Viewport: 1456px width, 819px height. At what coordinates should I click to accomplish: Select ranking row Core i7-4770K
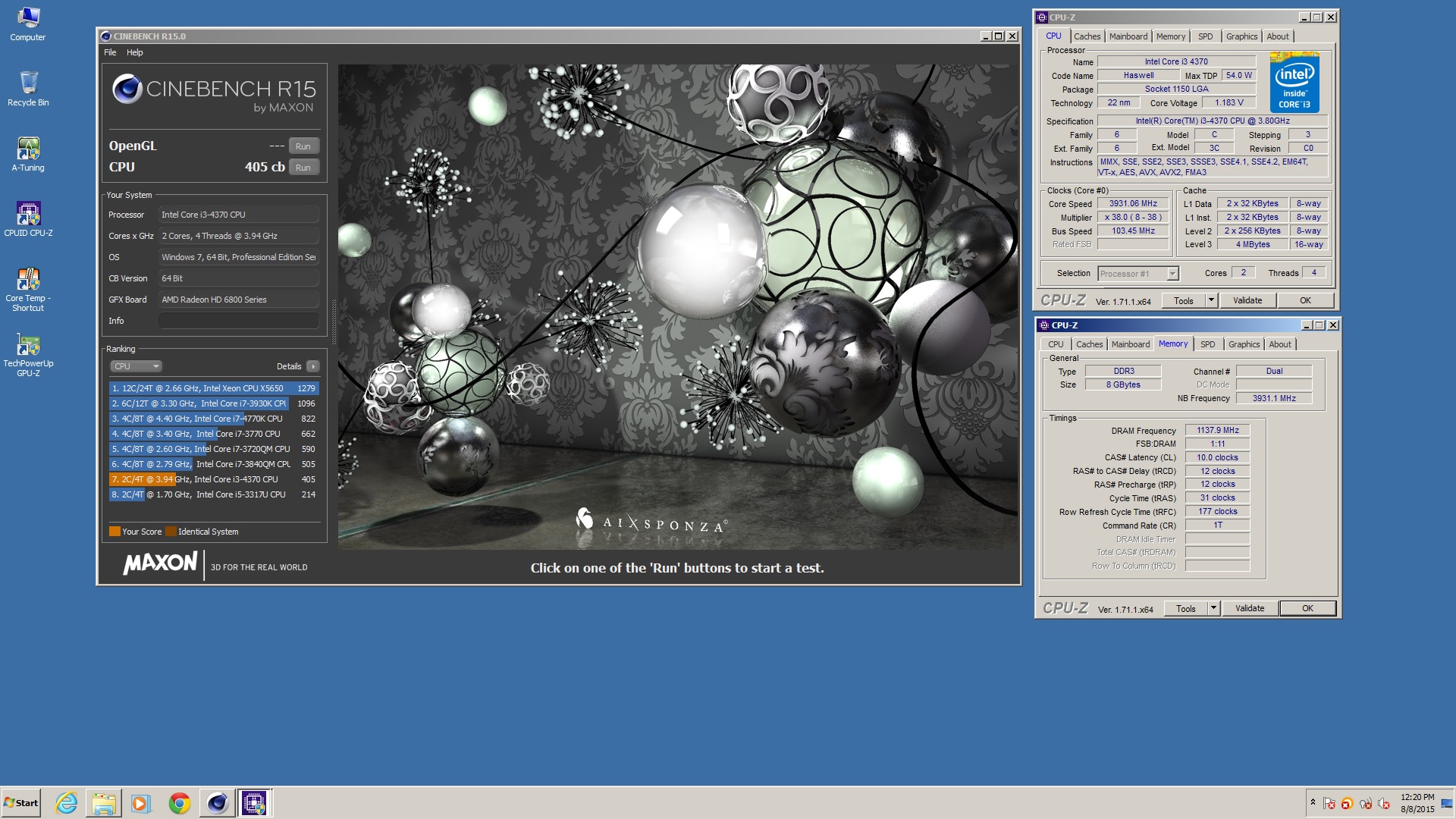pos(214,419)
